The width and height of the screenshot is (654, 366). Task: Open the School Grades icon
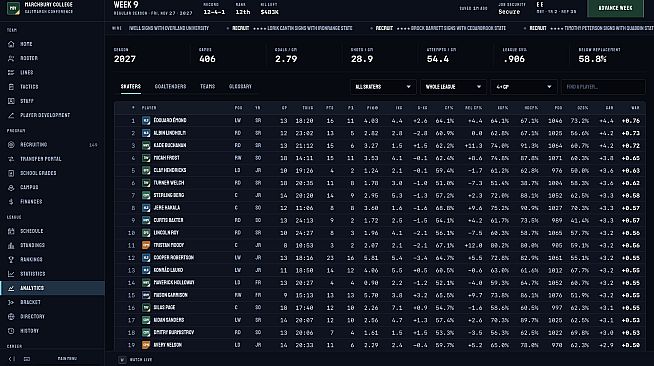pos(11,173)
